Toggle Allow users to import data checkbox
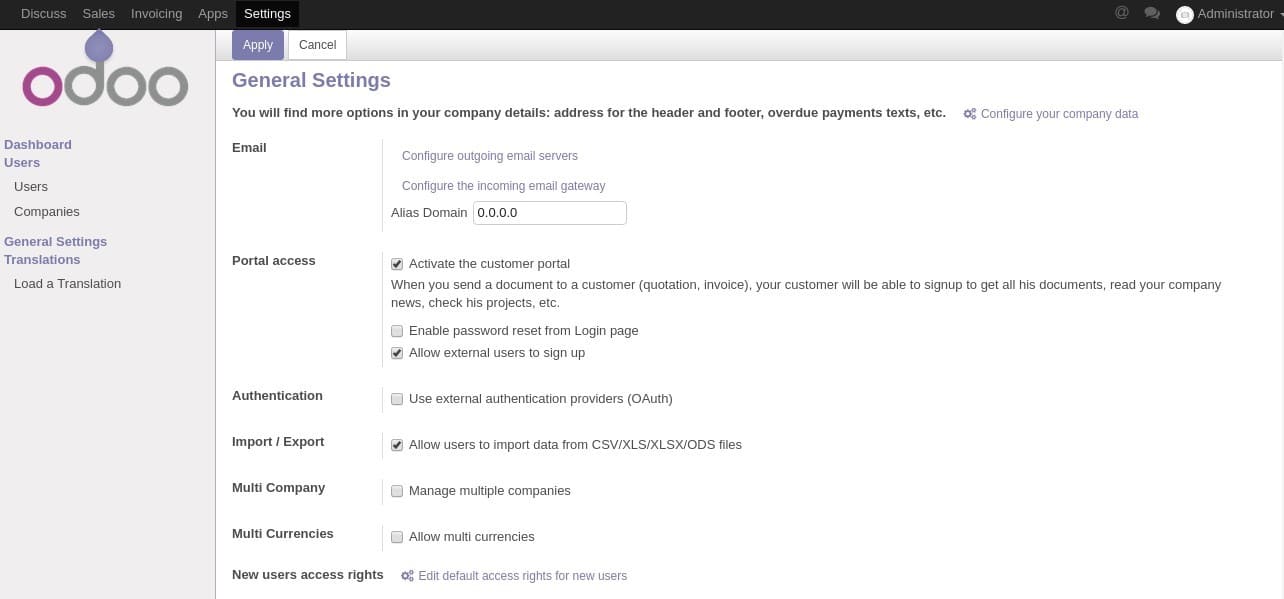Viewport: 1284px width, 599px height. pos(397,445)
